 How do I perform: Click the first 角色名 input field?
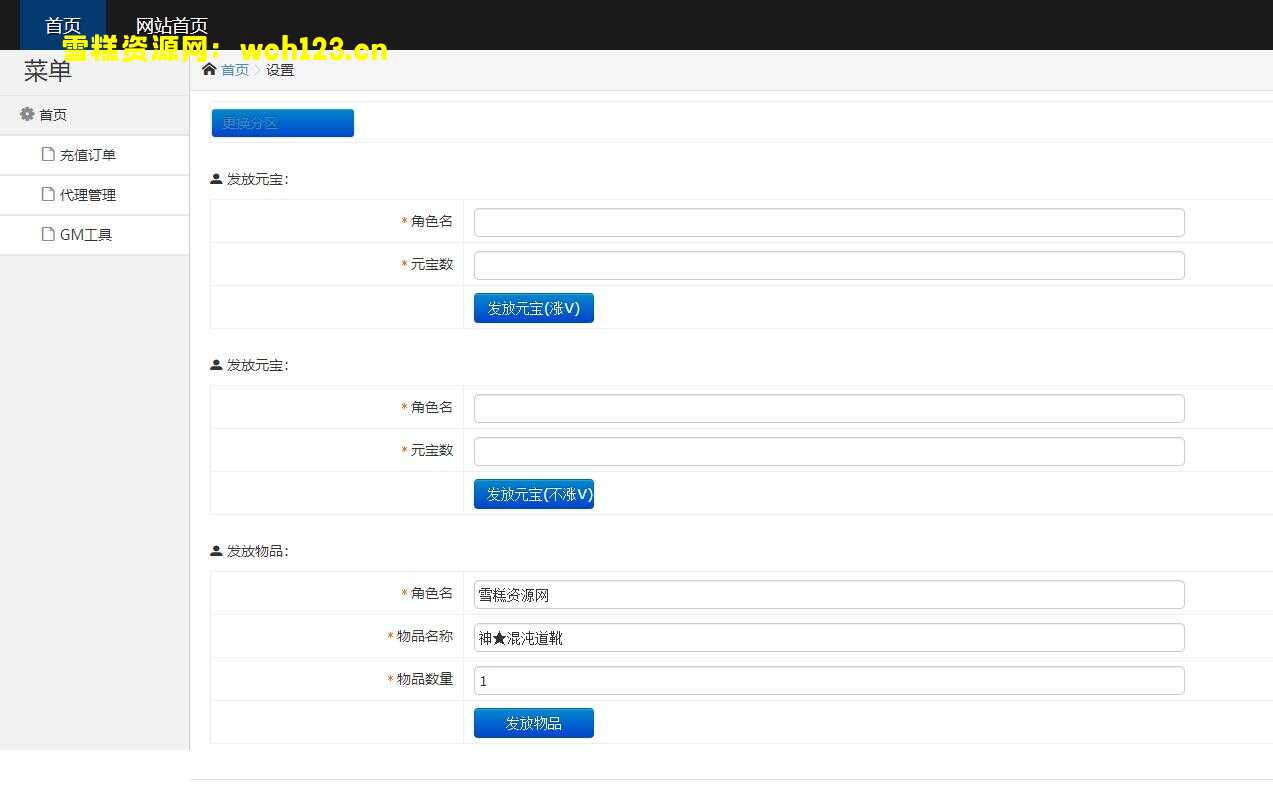click(828, 222)
